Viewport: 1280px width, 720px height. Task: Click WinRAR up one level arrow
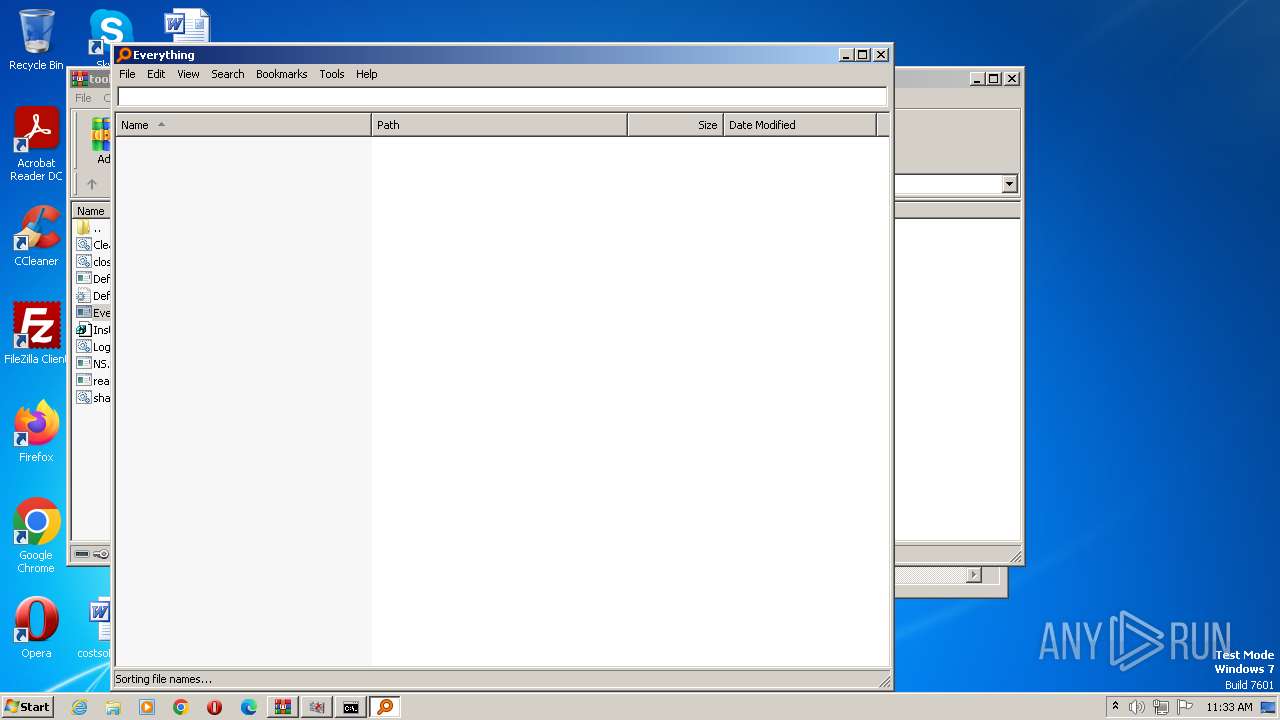tap(92, 184)
